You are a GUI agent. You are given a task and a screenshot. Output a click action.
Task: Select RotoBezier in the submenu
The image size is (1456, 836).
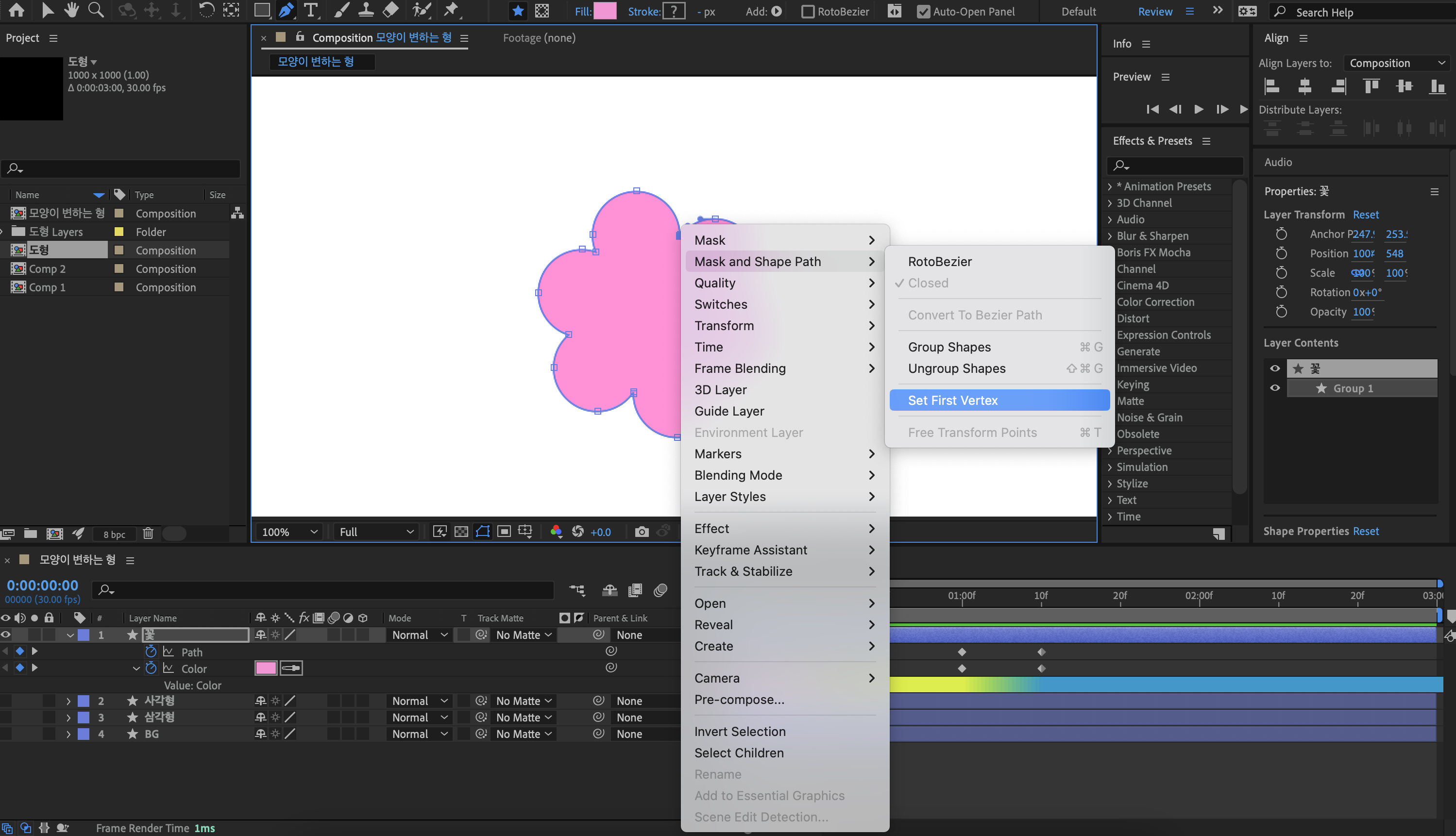coord(999,261)
